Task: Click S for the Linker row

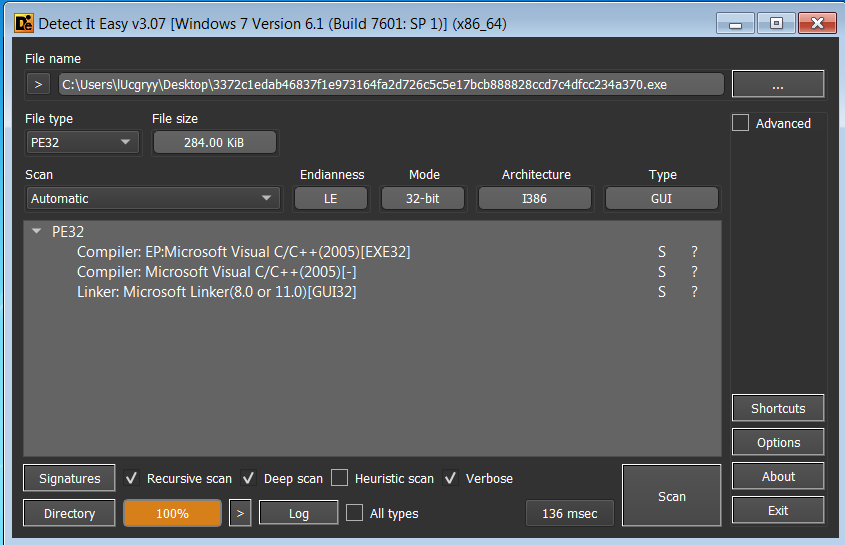Action: [x=662, y=292]
